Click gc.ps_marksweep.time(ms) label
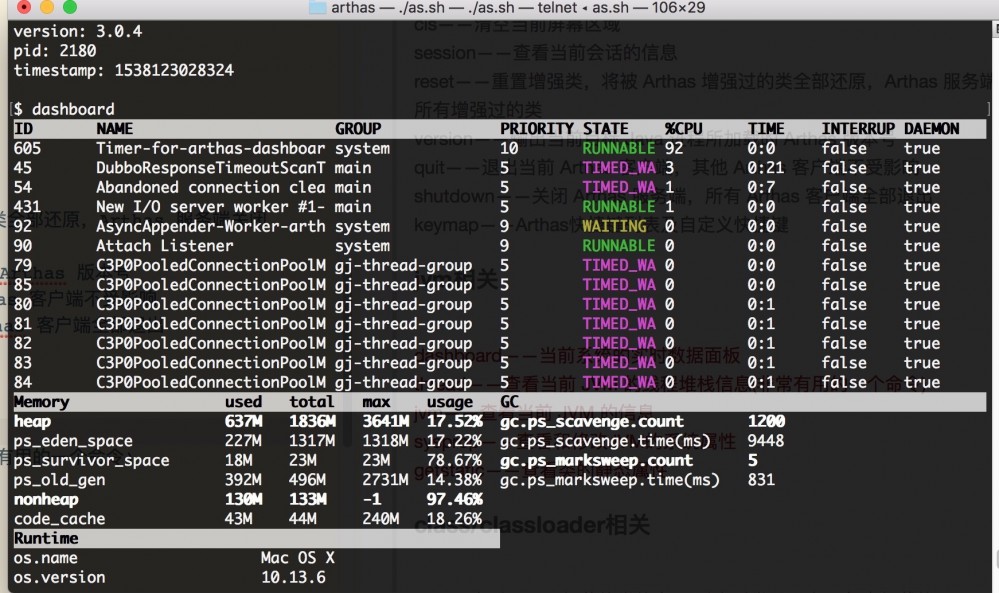This screenshot has width=999, height=593. pos(610,480)
